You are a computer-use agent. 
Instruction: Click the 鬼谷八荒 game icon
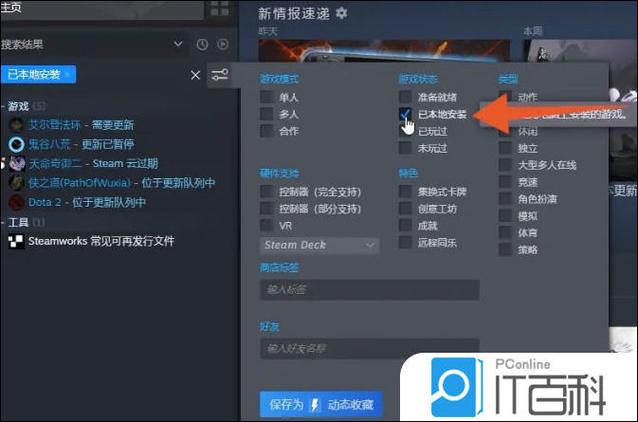point(16,144)
